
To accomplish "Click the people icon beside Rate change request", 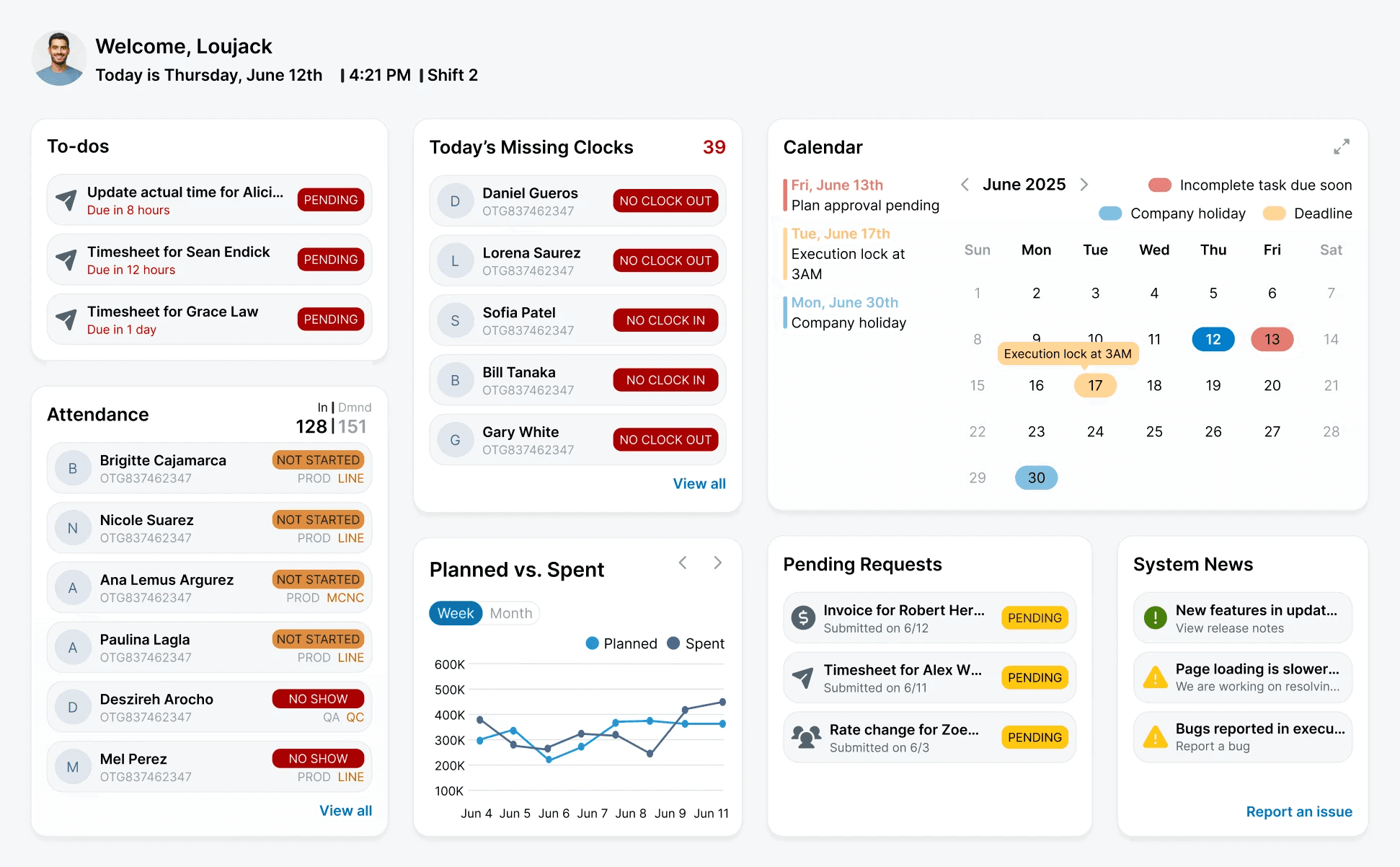I will tap(806, 737).
